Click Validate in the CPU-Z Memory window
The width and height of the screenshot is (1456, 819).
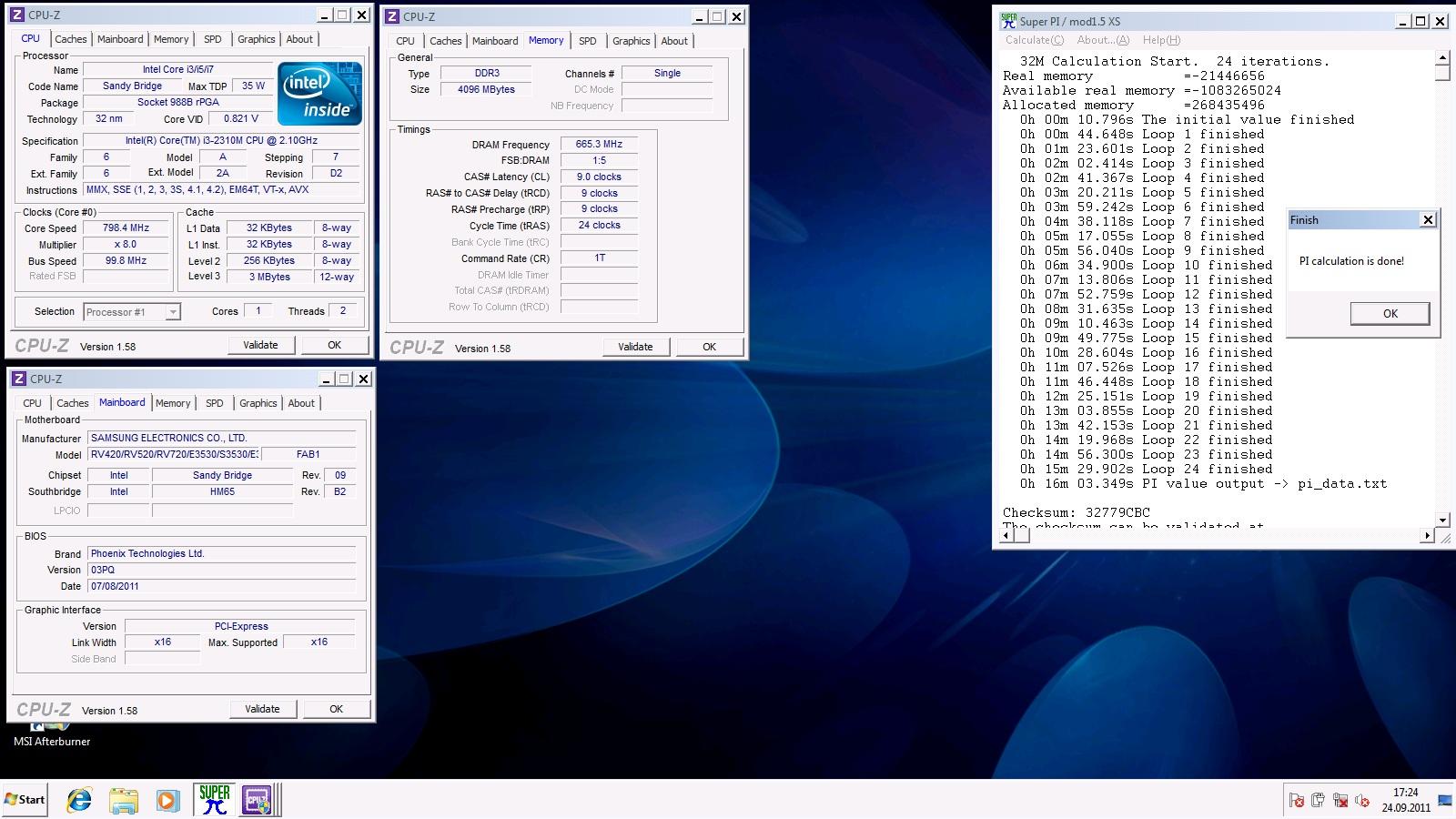pyautogui.click(x=635, y=347)
